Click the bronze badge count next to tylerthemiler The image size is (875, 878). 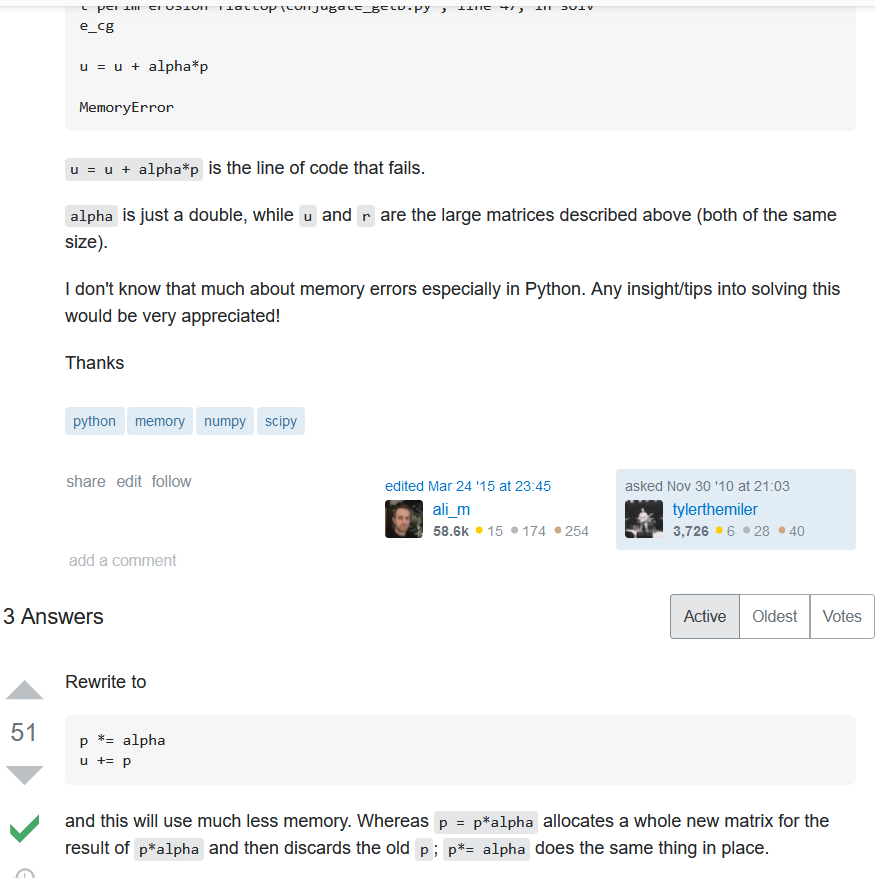click(795, 531)
